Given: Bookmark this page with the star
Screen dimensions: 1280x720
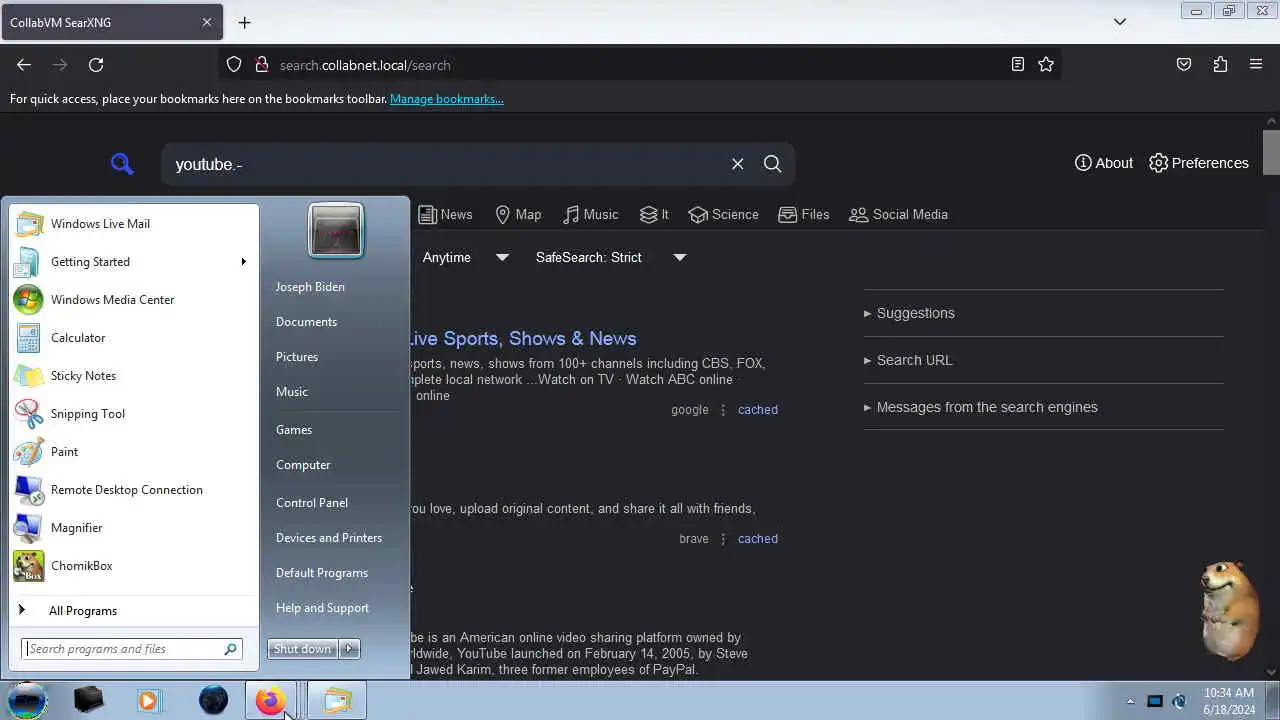Looking at the screenshot, I should tap(1046, 64).
